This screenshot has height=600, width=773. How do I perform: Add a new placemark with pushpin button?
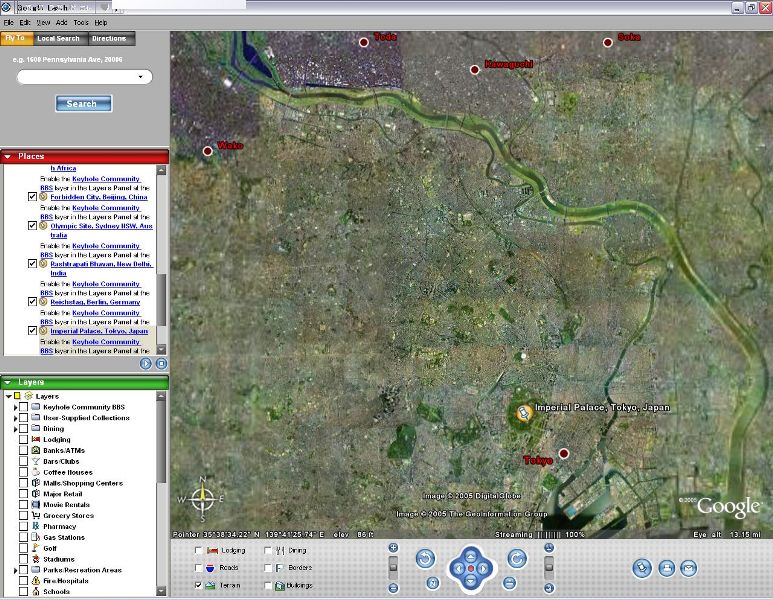click(x=642, y=568)
